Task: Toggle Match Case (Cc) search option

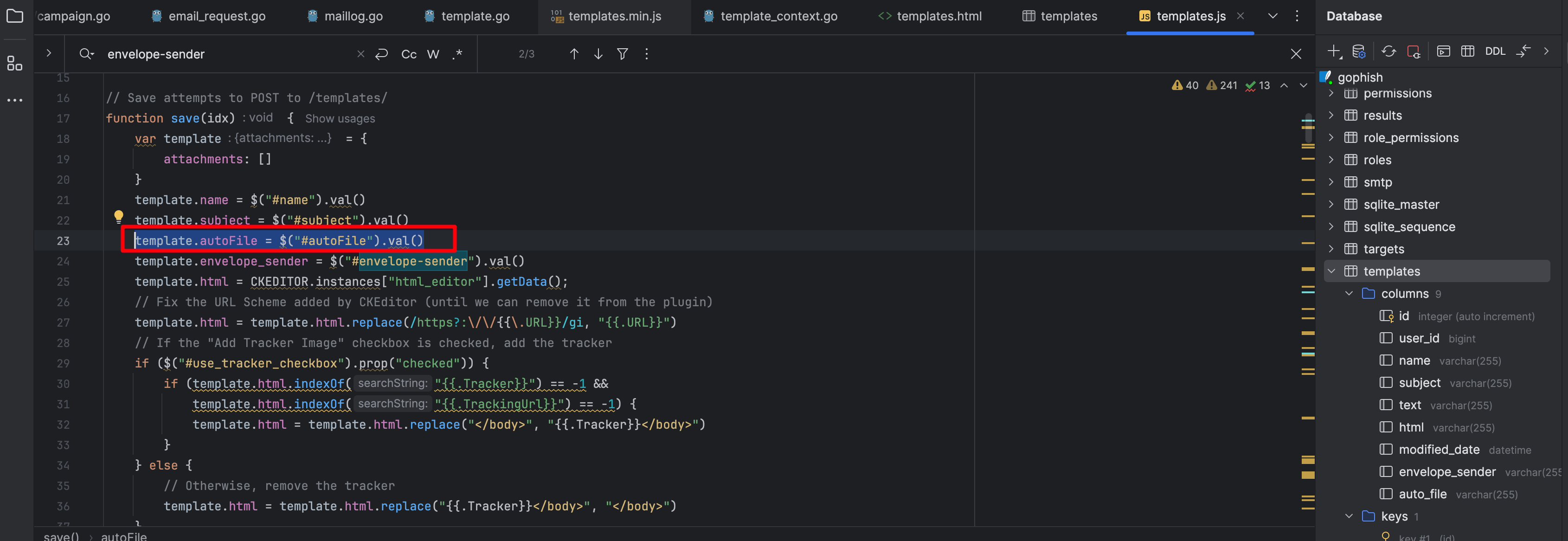Action: [409, 54]
